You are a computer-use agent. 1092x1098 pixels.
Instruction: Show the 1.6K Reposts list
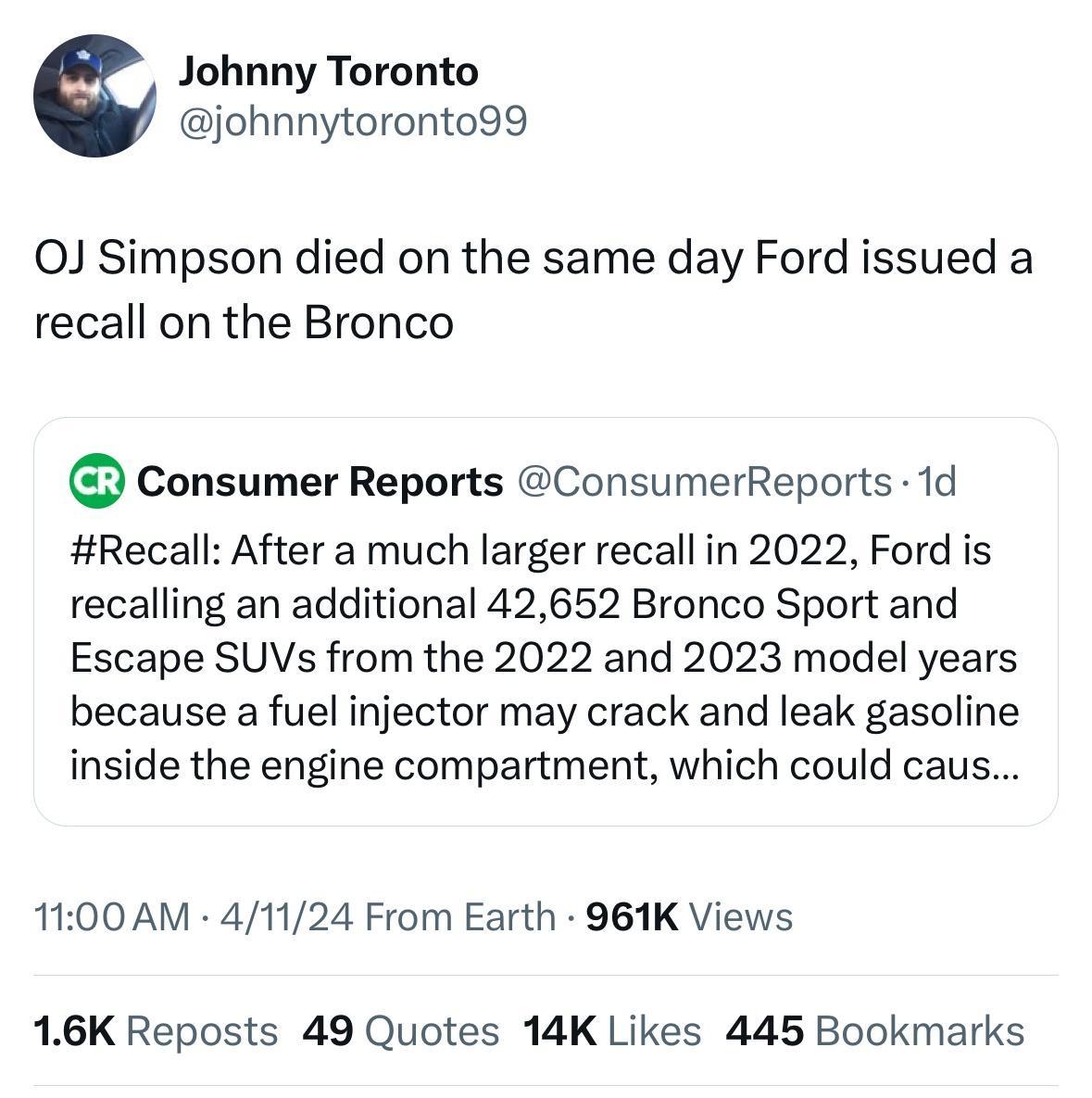pyautogui.click(x=155, y=1030)
